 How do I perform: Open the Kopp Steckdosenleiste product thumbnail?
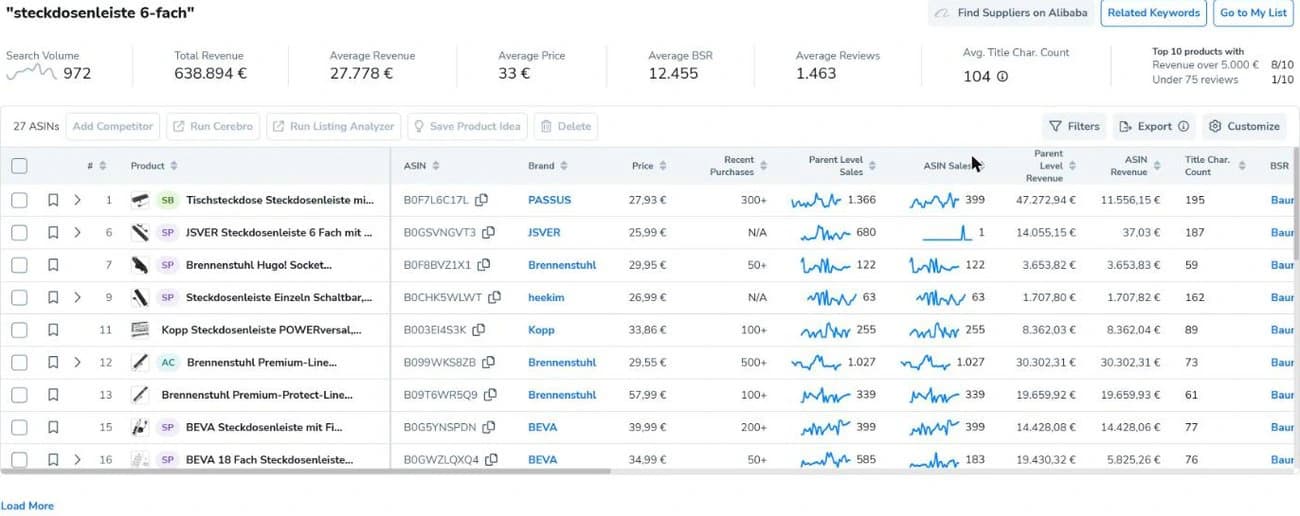[141, 330]
